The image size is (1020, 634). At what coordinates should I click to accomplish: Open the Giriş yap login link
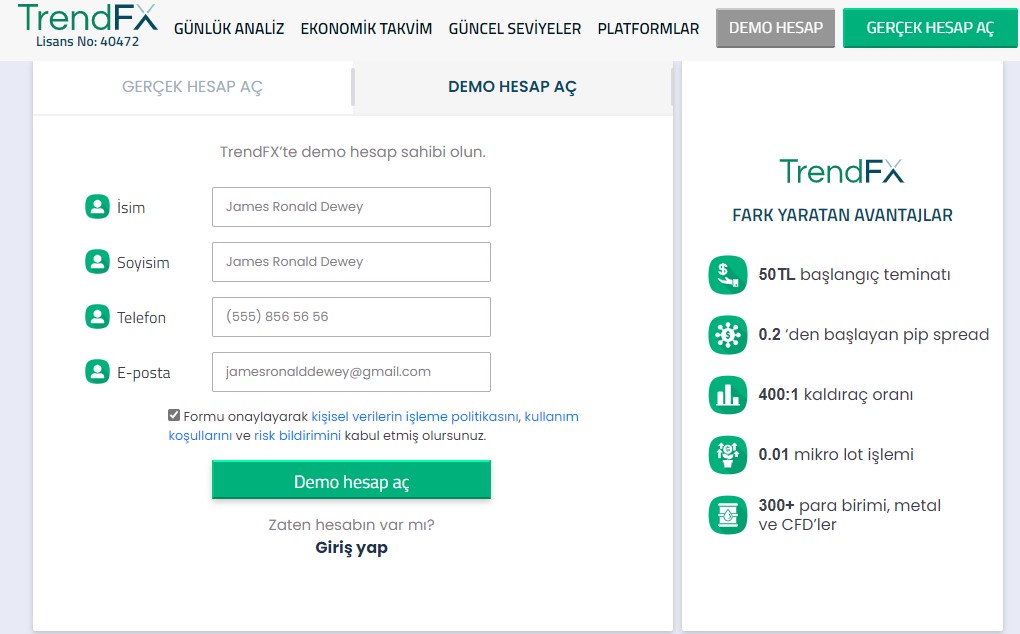coord(351,548)
